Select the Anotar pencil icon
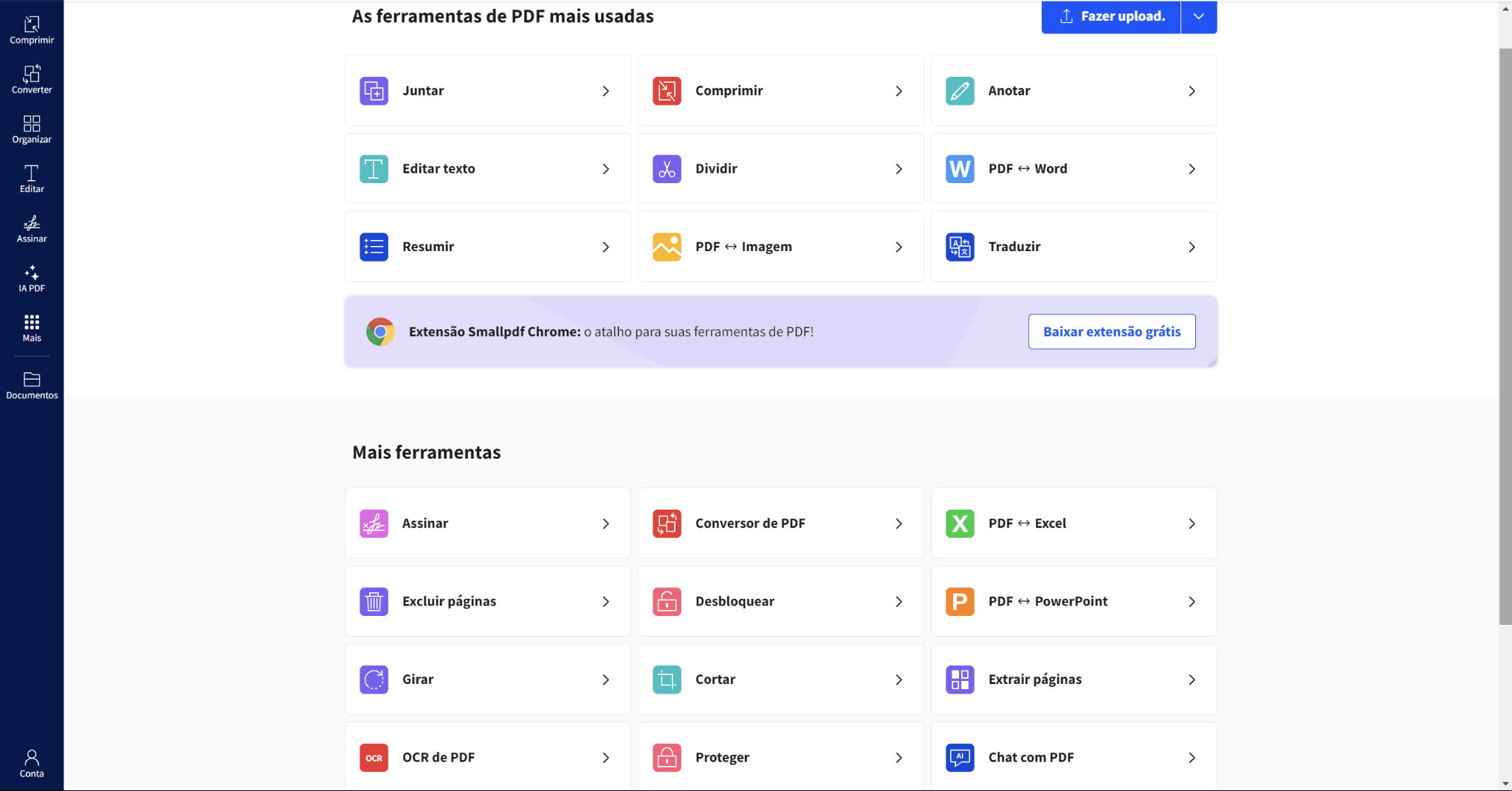 click(x=960, y=91)
